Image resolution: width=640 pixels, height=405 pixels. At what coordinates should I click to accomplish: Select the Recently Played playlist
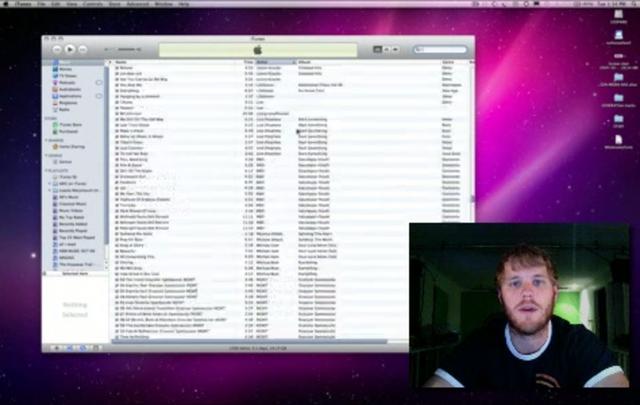(x=73, y=231)
